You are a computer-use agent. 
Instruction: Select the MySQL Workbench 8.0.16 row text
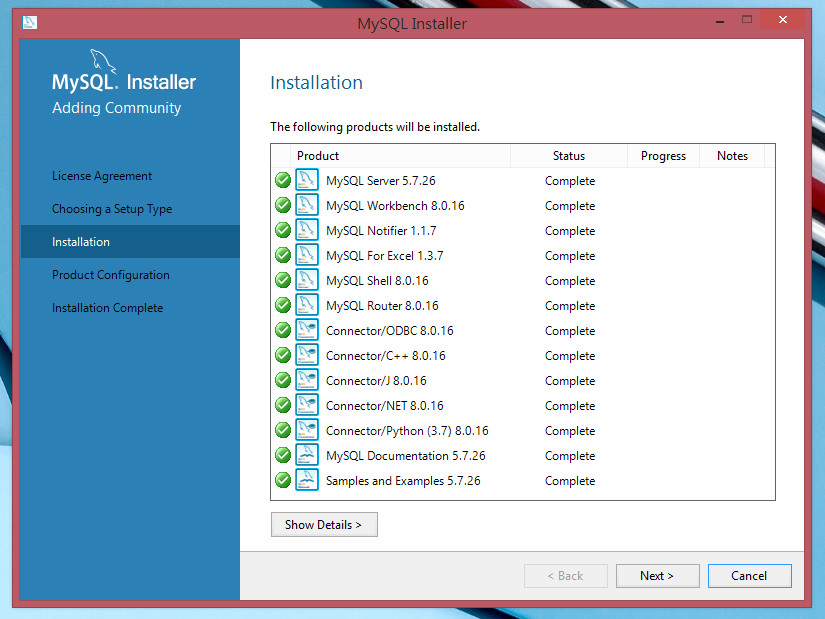pyautogui.click(x=395, y=206)
